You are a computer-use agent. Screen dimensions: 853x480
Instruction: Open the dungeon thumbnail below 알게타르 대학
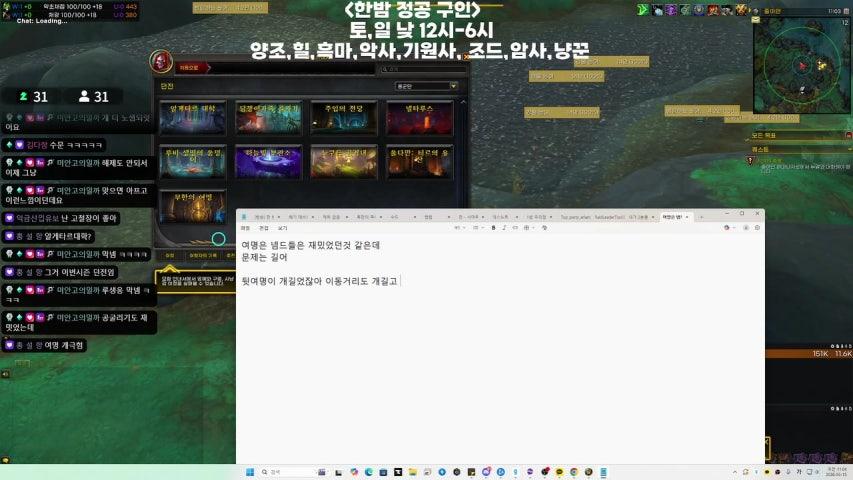[193, 162]
